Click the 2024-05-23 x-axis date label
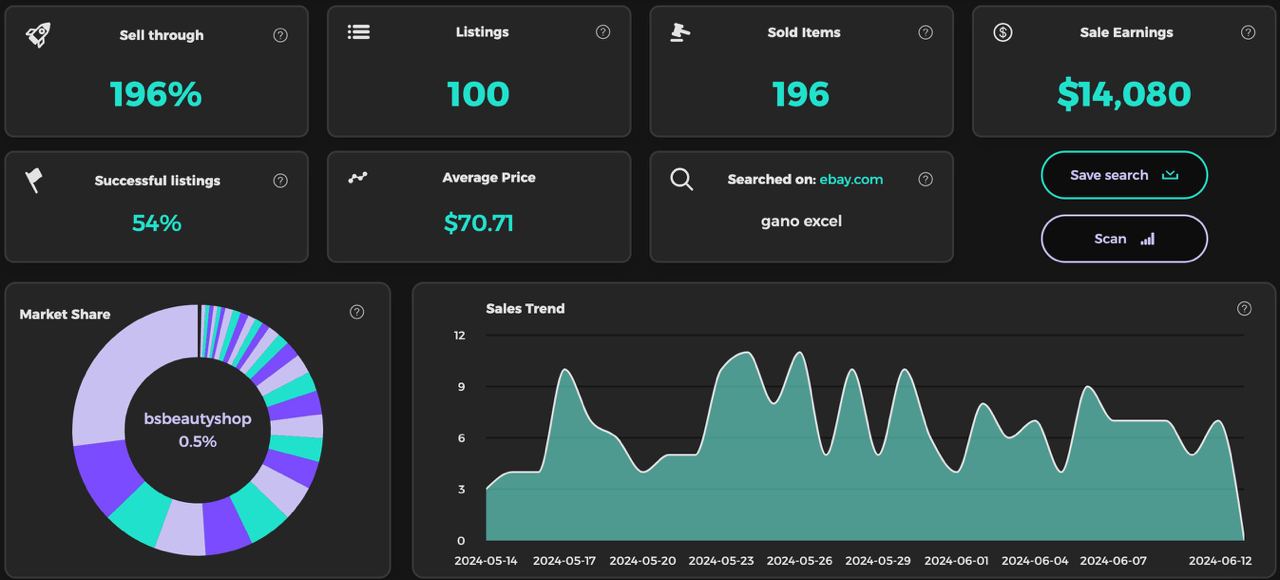1280x580 pixels. coord(721,561)
